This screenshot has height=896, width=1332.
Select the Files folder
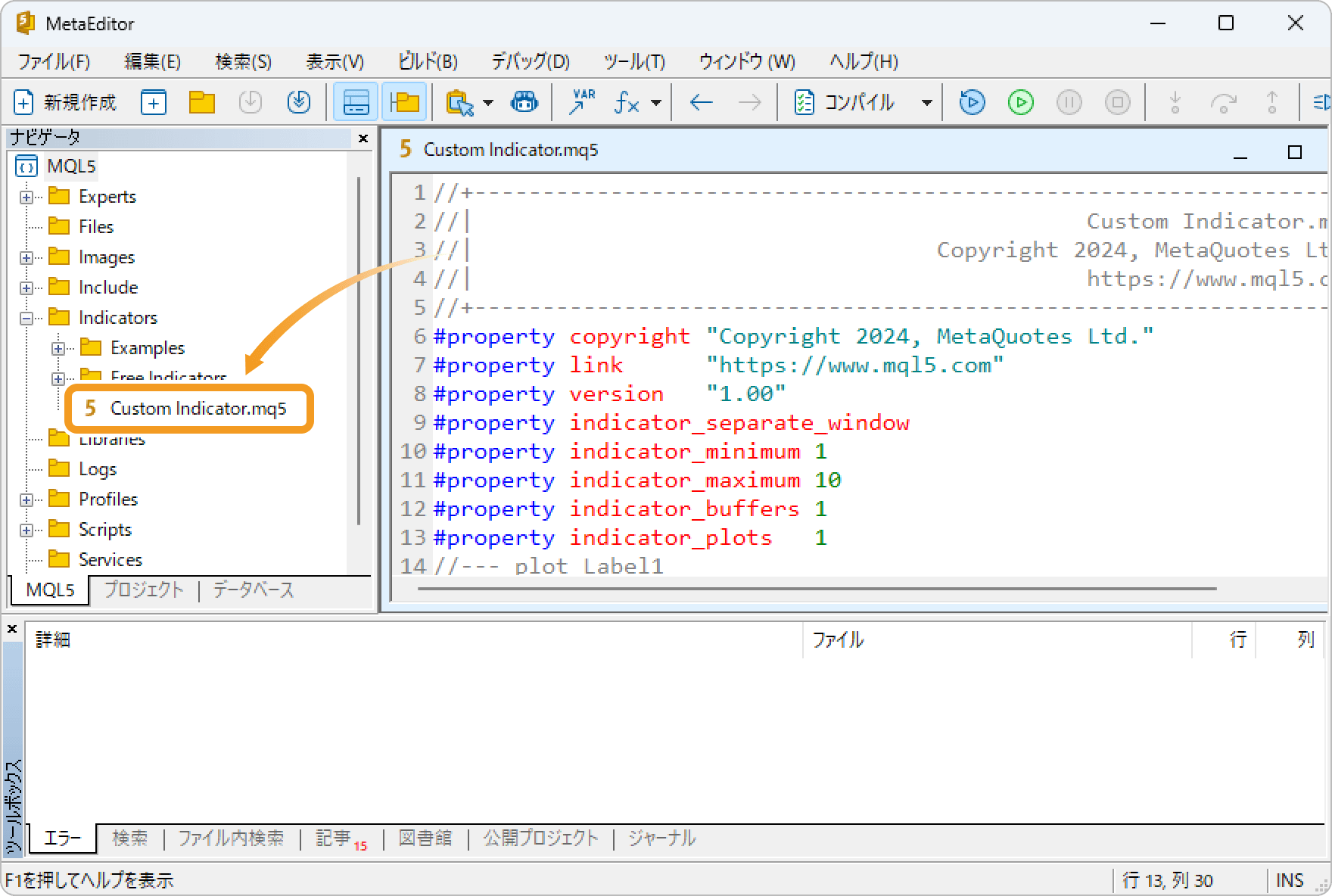[81, 226]
